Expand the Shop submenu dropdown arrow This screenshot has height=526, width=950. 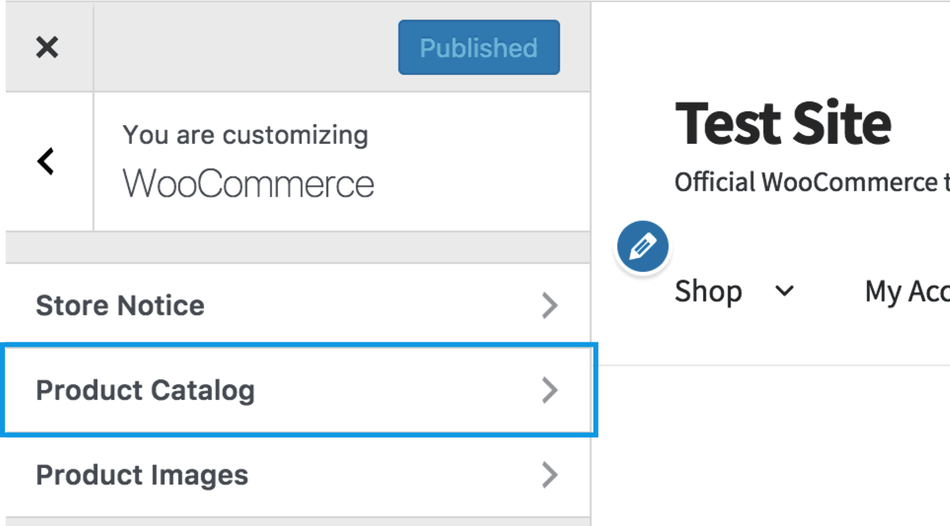tap(785, 291)
